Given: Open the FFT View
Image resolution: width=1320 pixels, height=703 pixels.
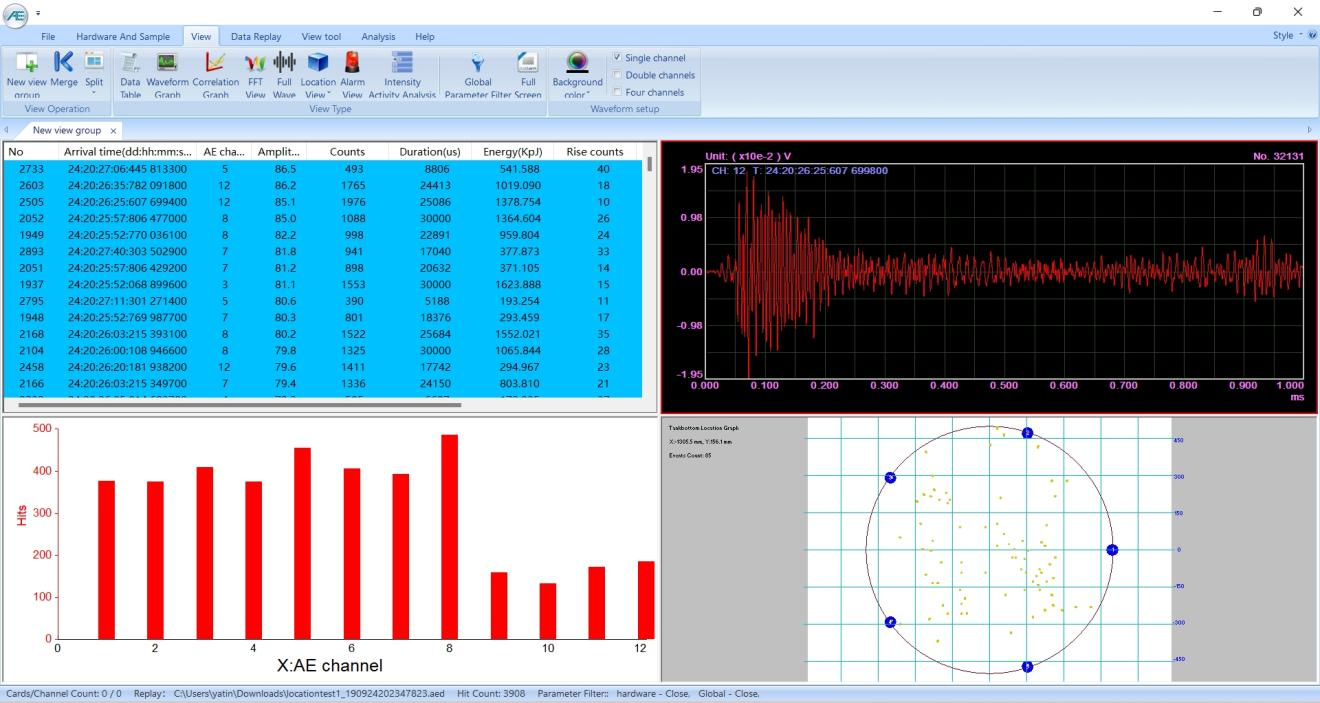Looking at the screenshot, I should [x=255, y=74].
